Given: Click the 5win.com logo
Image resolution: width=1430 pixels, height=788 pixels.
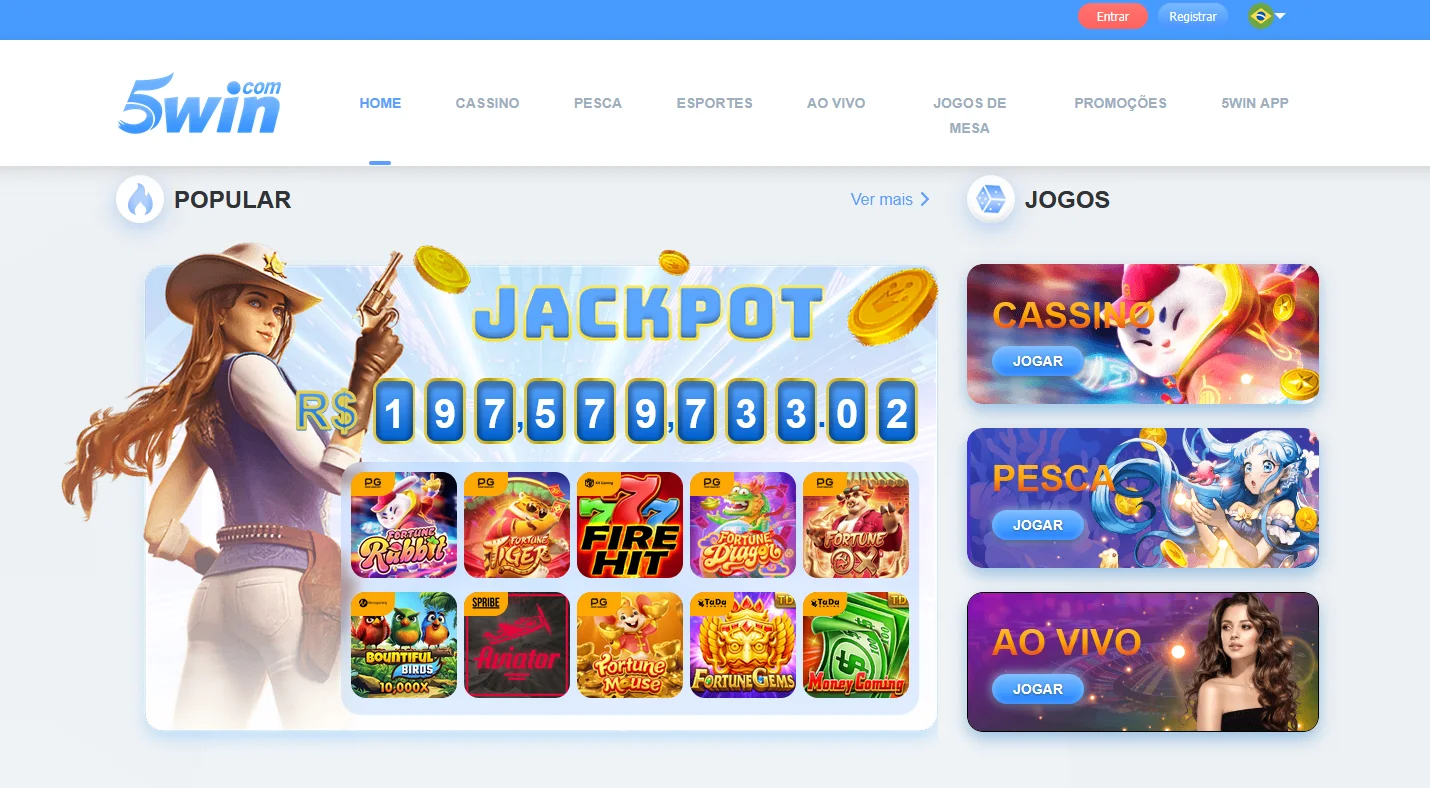Looking at the screenshot, I should 200,104.
